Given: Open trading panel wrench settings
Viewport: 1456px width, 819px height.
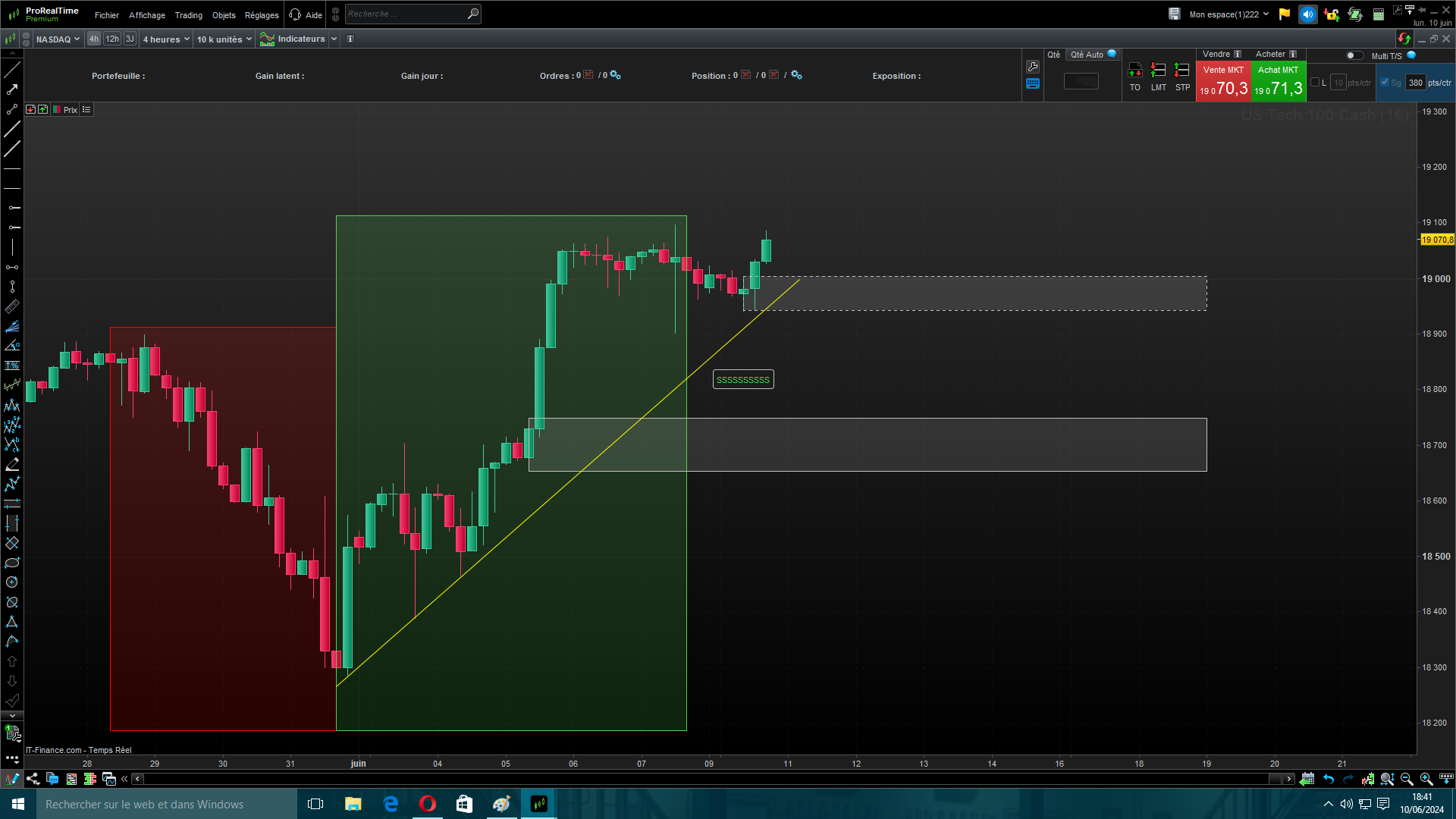Looking at the screenshot, I should pos(1033,67).
